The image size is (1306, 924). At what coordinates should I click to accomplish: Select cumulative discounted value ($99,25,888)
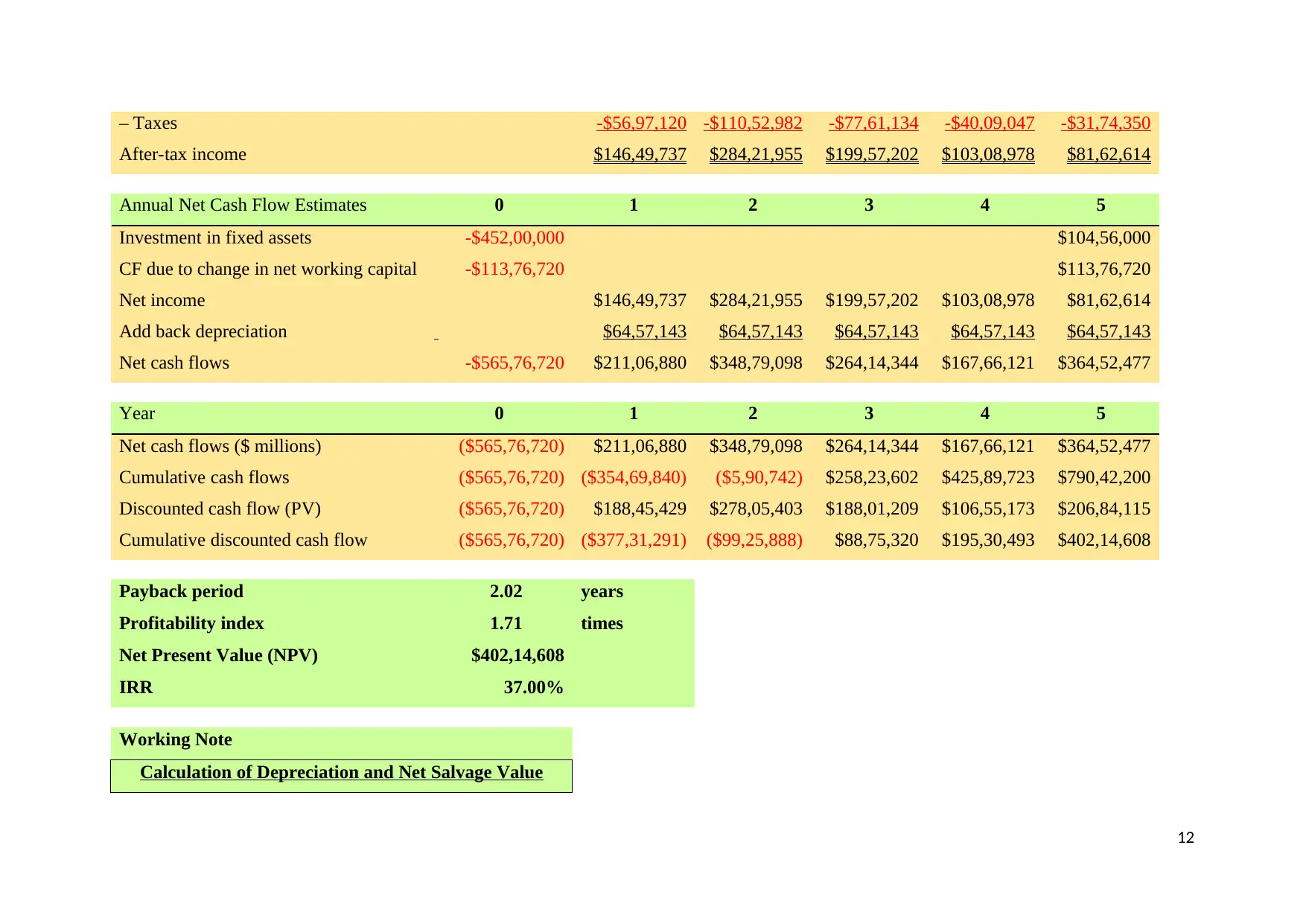754,541
